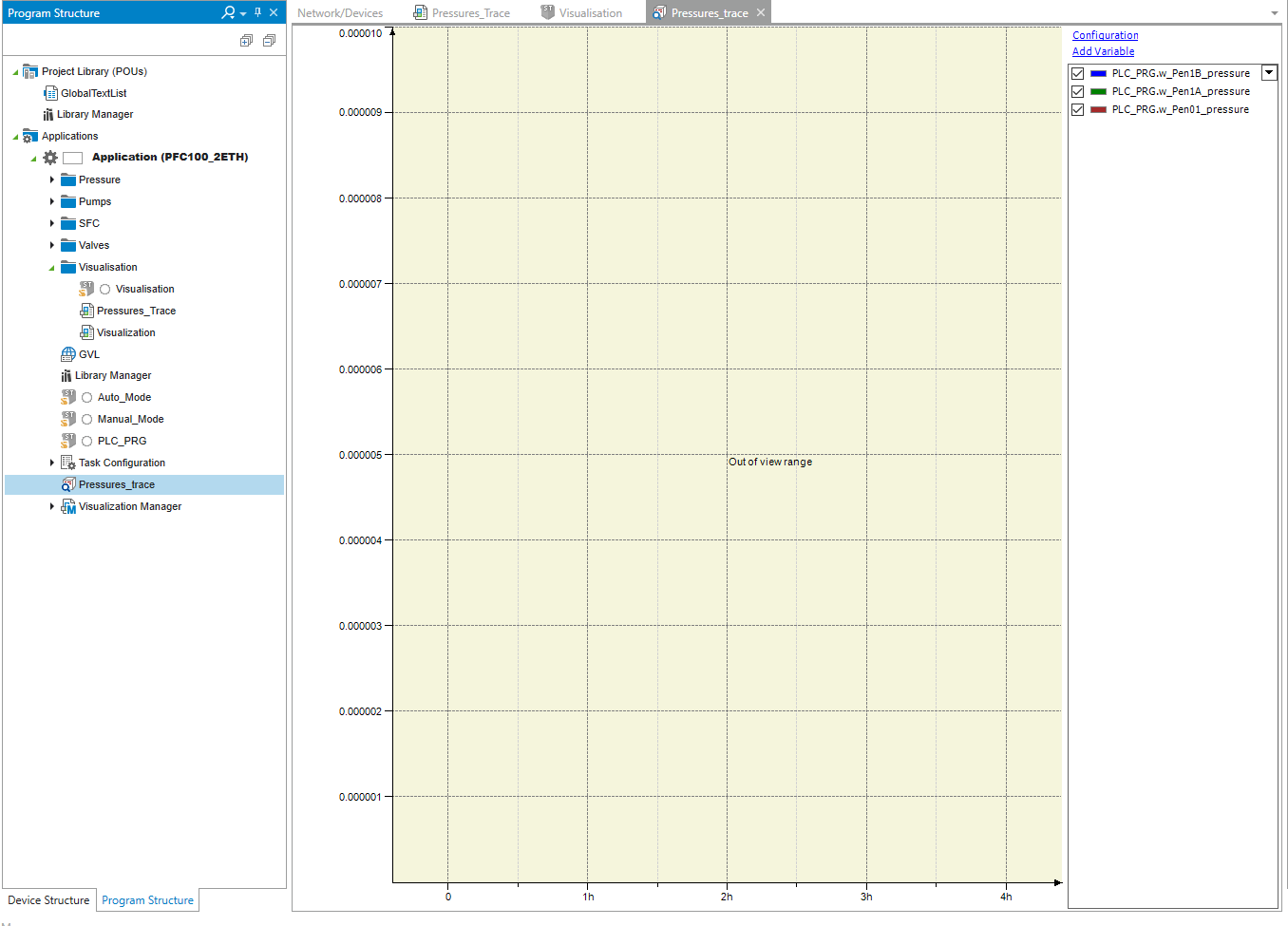
Task: Toggle the PLC_PRG.w_Pen1A_pressure checkbox
Action: pyautogui.click(x=1077, y=91)
